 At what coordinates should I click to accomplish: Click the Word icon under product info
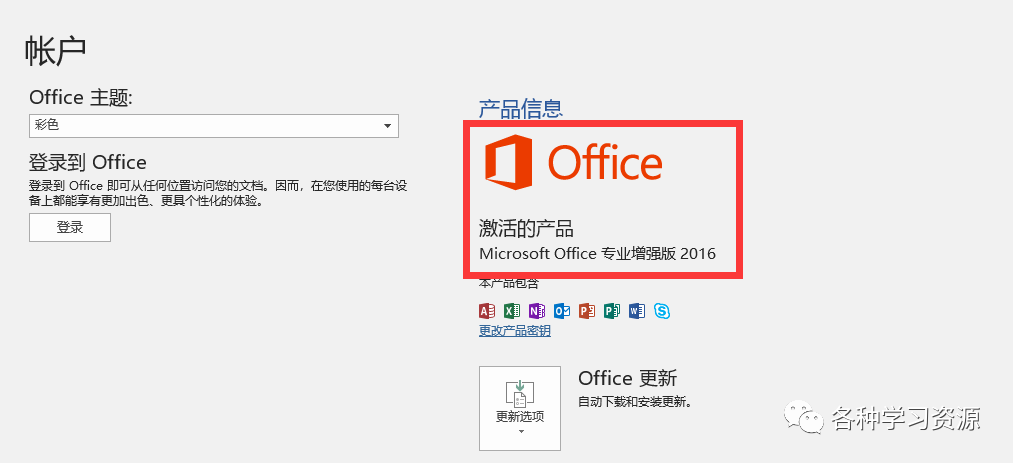[x=637, y=311]
